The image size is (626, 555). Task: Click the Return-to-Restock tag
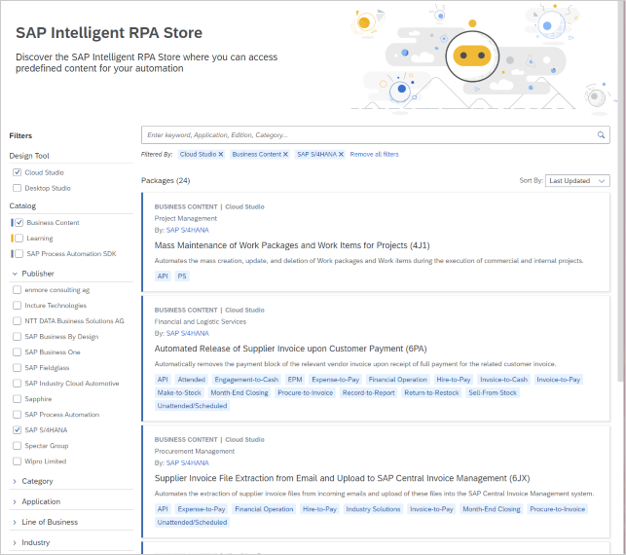coord(432,393)
